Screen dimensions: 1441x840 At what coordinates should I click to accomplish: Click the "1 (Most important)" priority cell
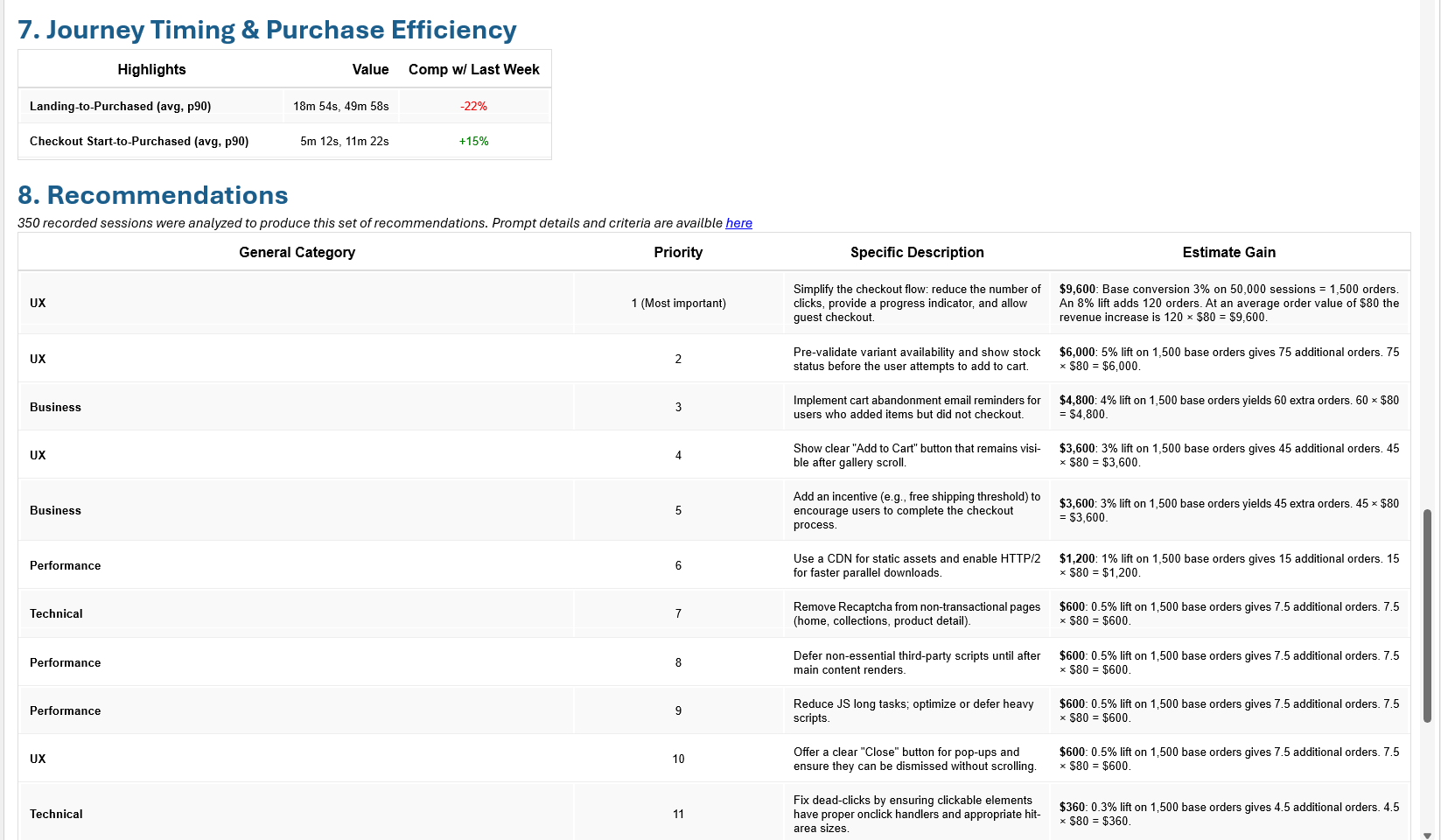678,303
